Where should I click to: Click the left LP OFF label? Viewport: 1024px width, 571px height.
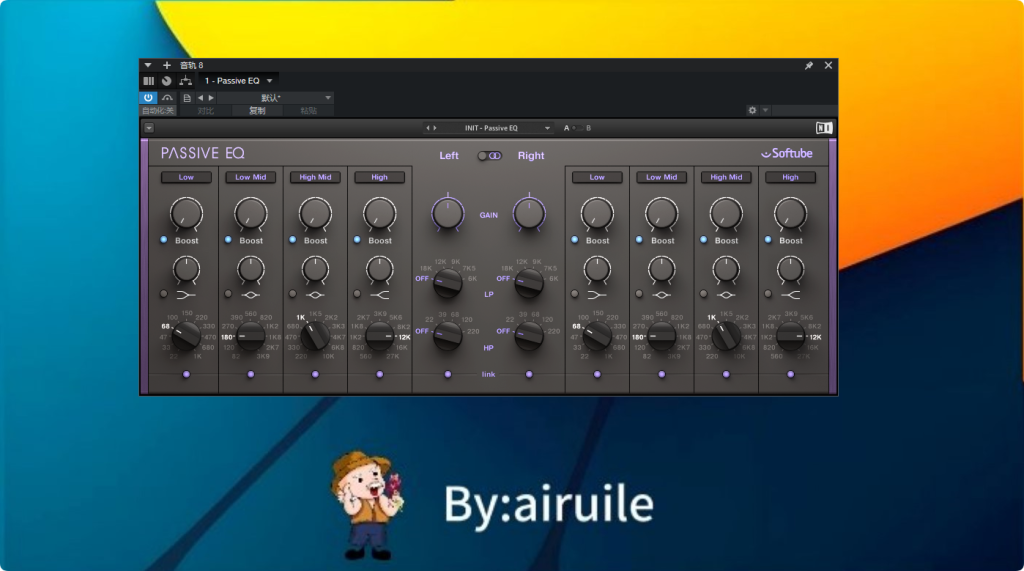click(x=422, y=278)
